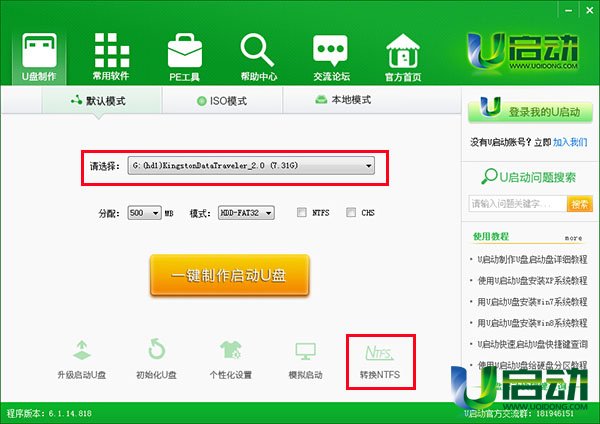Switch to the 本地模式 tab

click(343, 100)
